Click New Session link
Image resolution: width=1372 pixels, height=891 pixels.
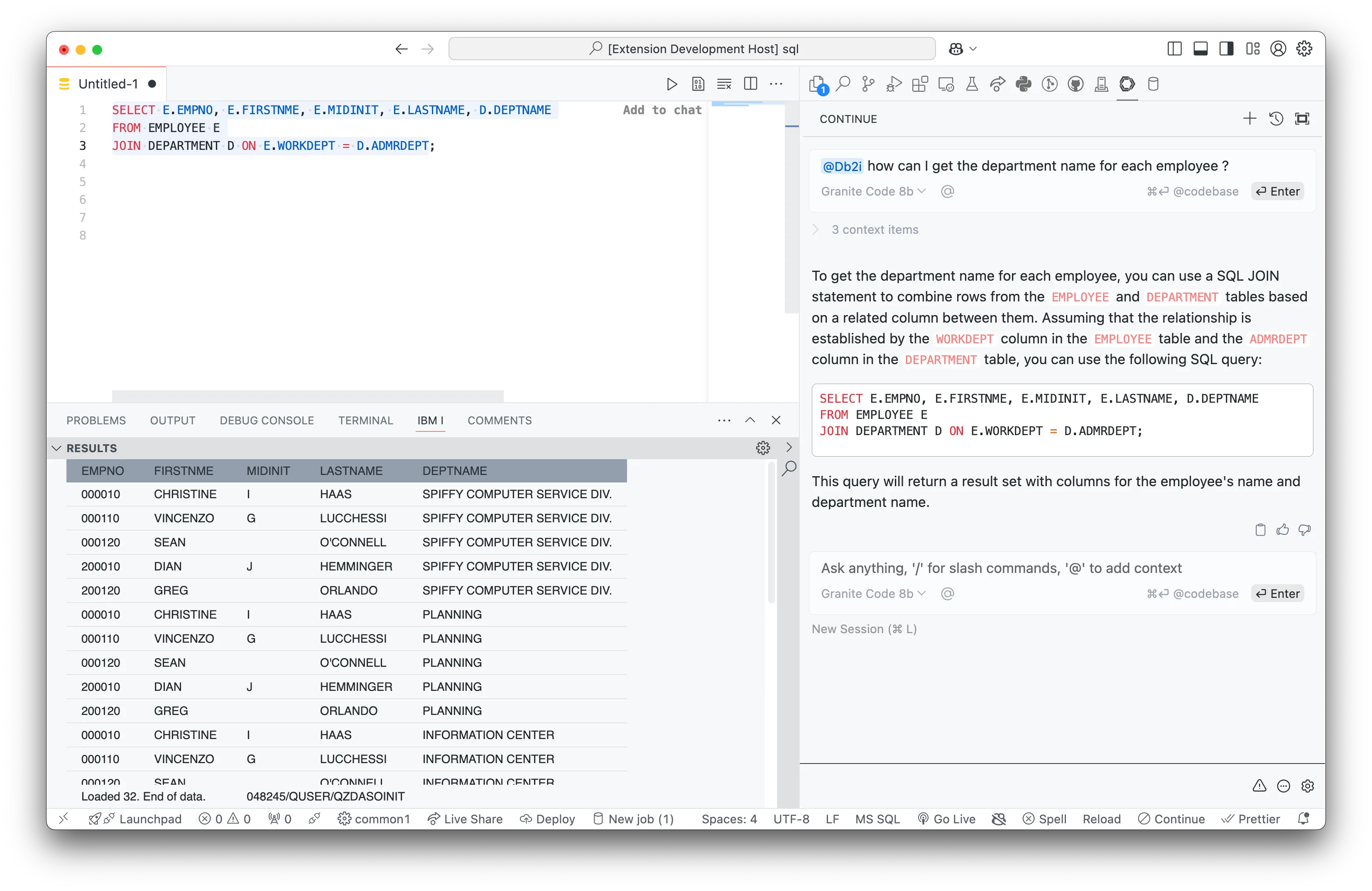[x=864, y=629]
